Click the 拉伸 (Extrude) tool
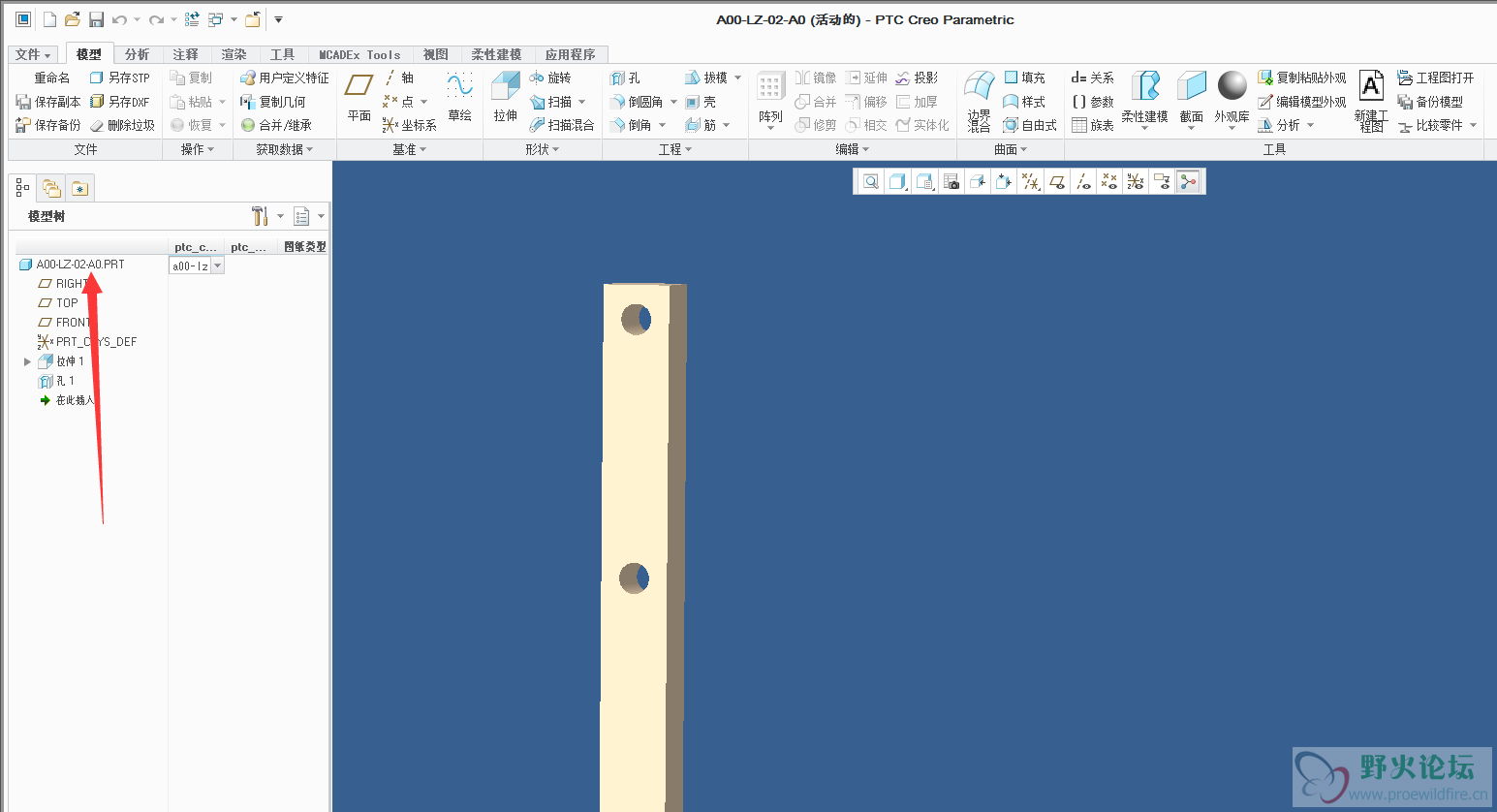The image size is (1497, 812). [x=506, y=97]
